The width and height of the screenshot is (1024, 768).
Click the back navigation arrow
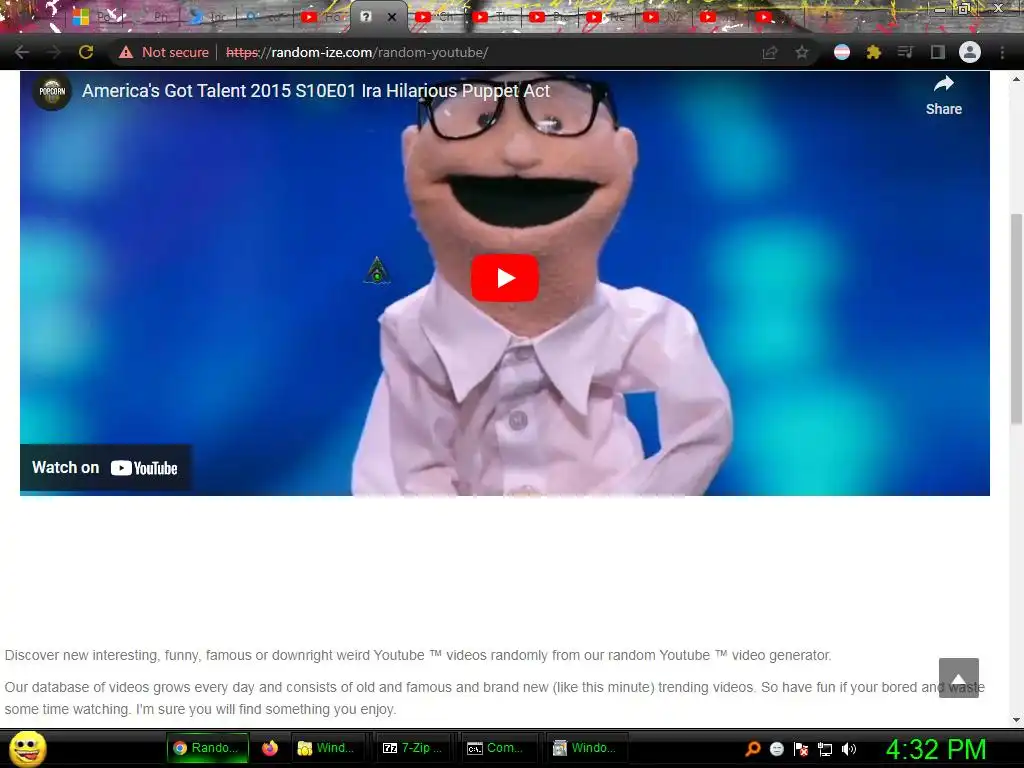click(x=22, y=52)
